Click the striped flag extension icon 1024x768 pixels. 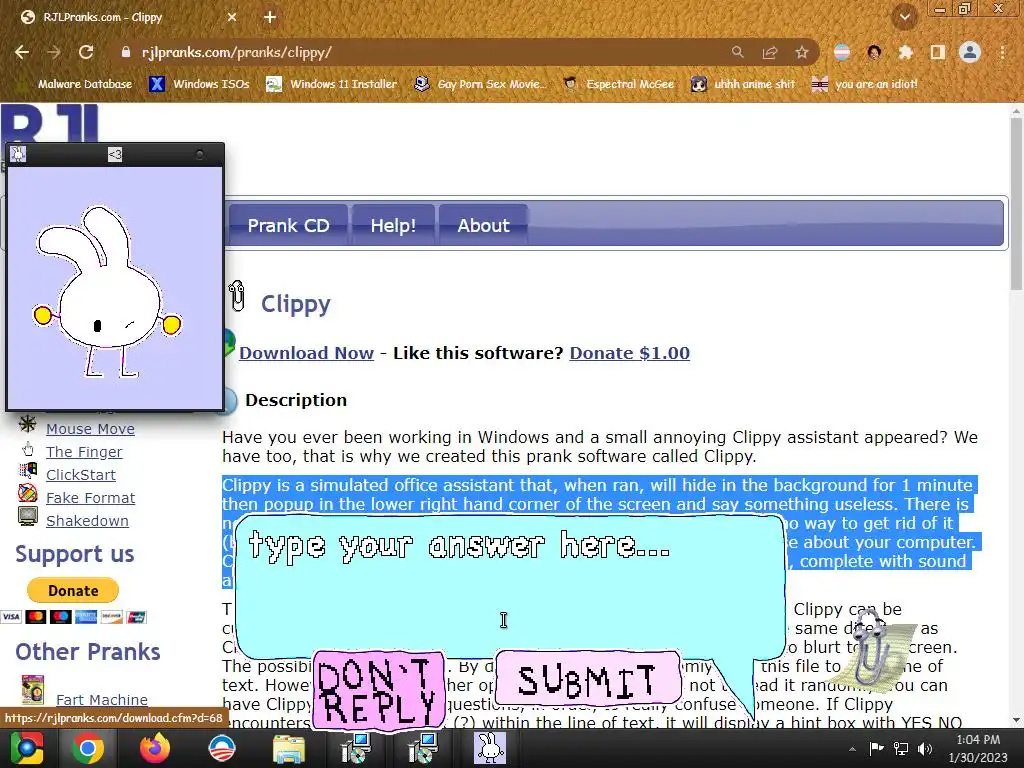pos(842,52)
